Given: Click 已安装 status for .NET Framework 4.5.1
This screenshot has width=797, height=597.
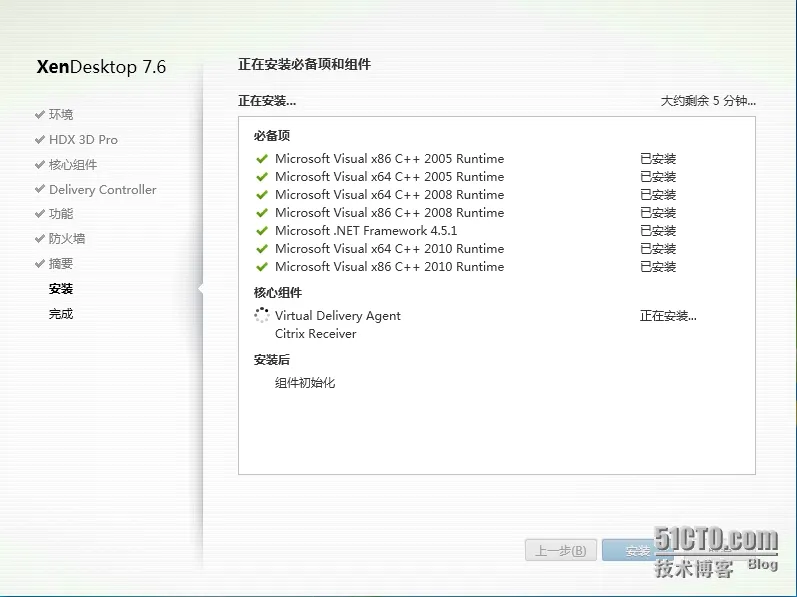Looking at the screenshot, I should click(x=658, y=231).
